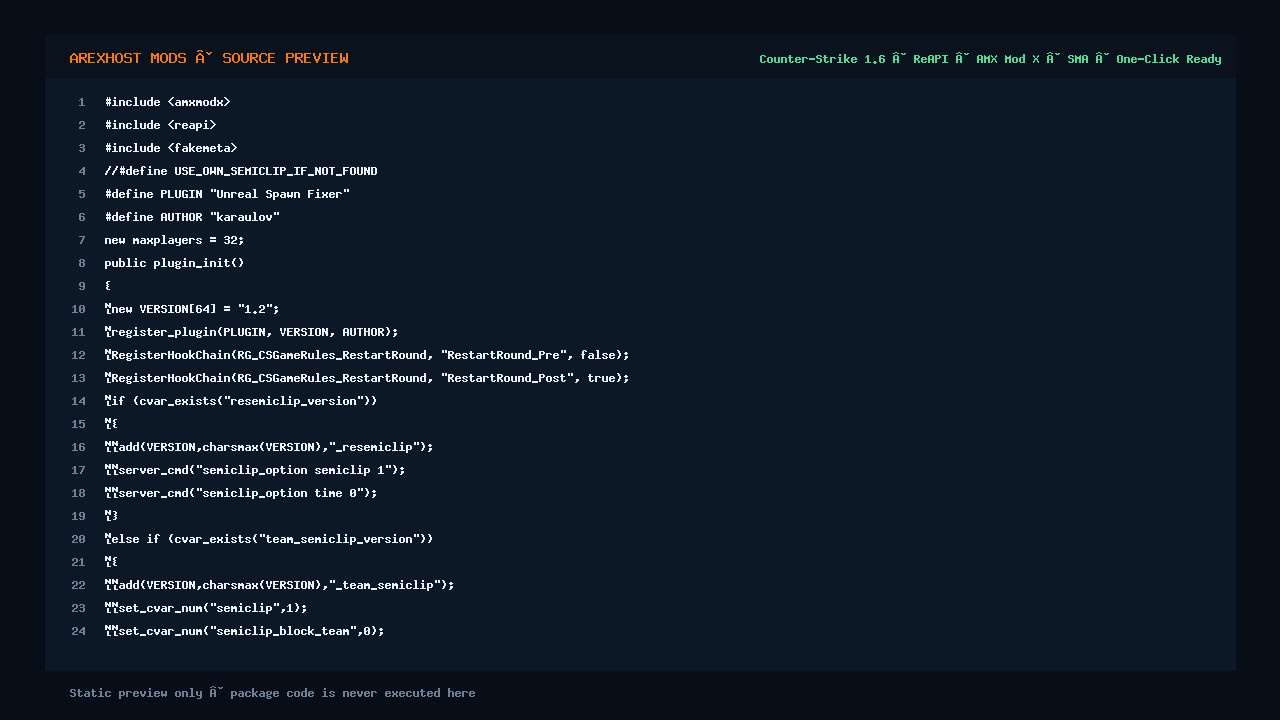Click the new maxplayers = 32 line
Image resolution: width=1280 pixels, height=720 pixels.
coord(174,240)
